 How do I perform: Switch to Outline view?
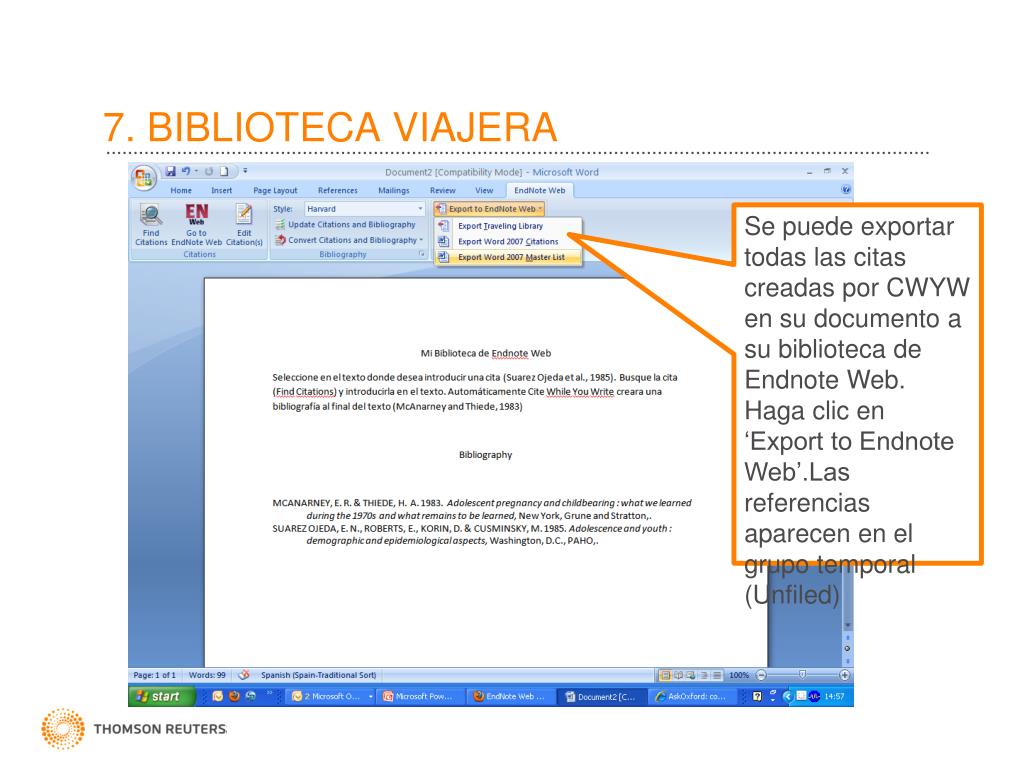704,675
